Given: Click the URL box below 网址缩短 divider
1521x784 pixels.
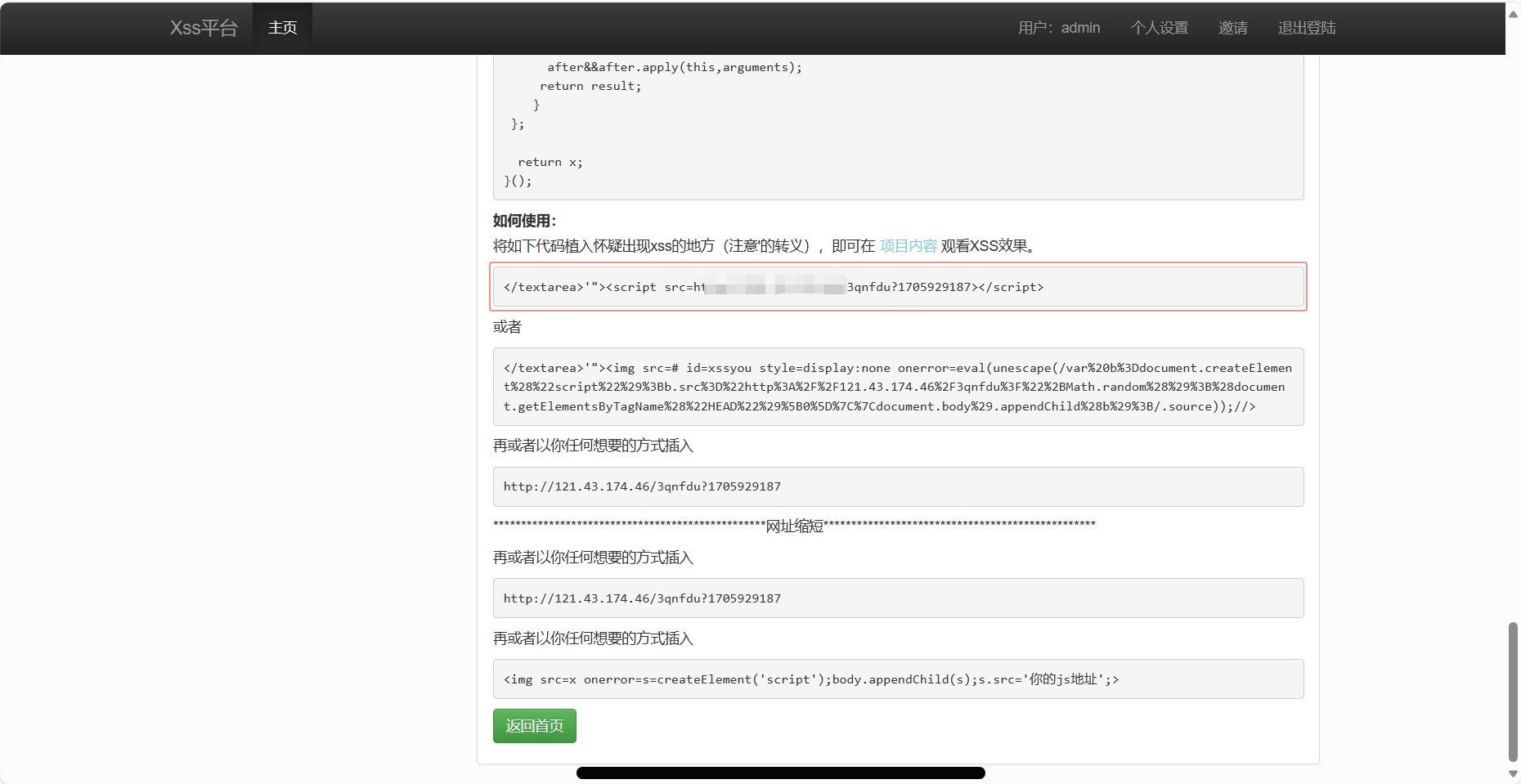Looking at the screenshot, I should [x=898, y=598].
